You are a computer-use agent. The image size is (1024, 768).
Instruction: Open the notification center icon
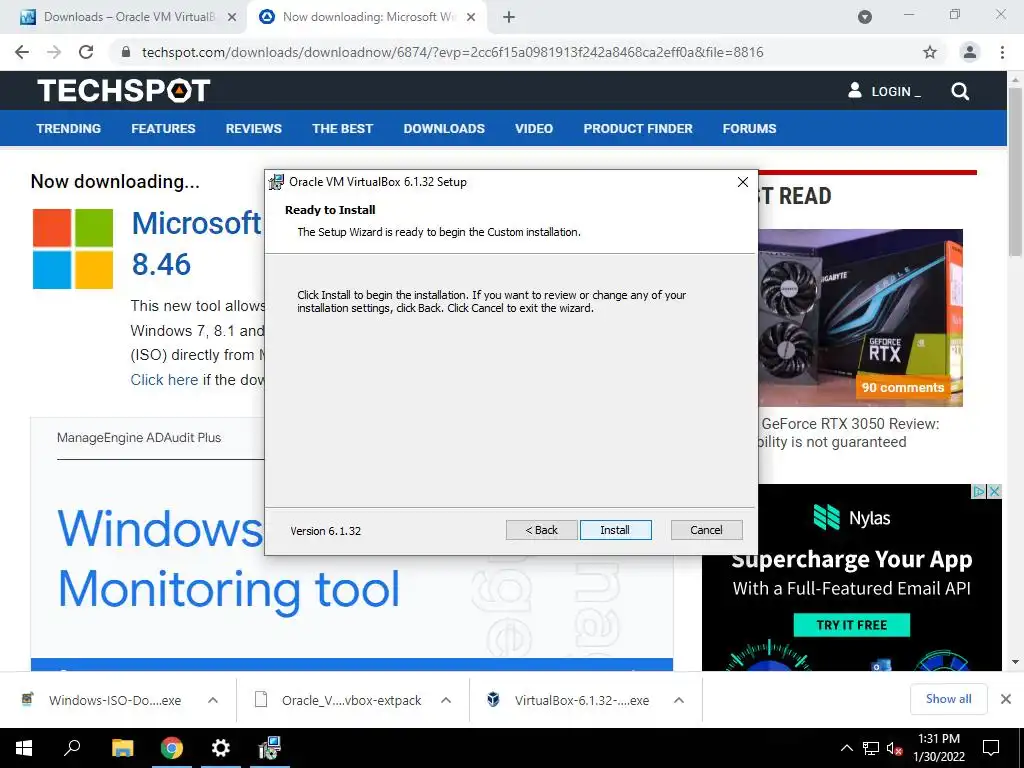pos(991,748)
